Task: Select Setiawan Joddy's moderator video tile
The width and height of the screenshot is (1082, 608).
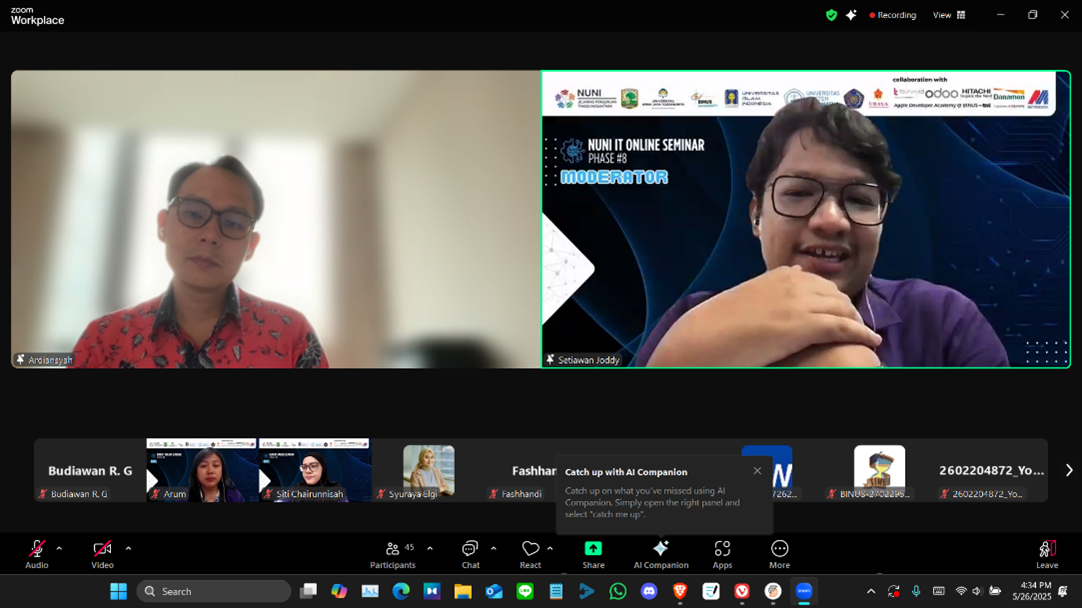Action: [x=806, y=219]
